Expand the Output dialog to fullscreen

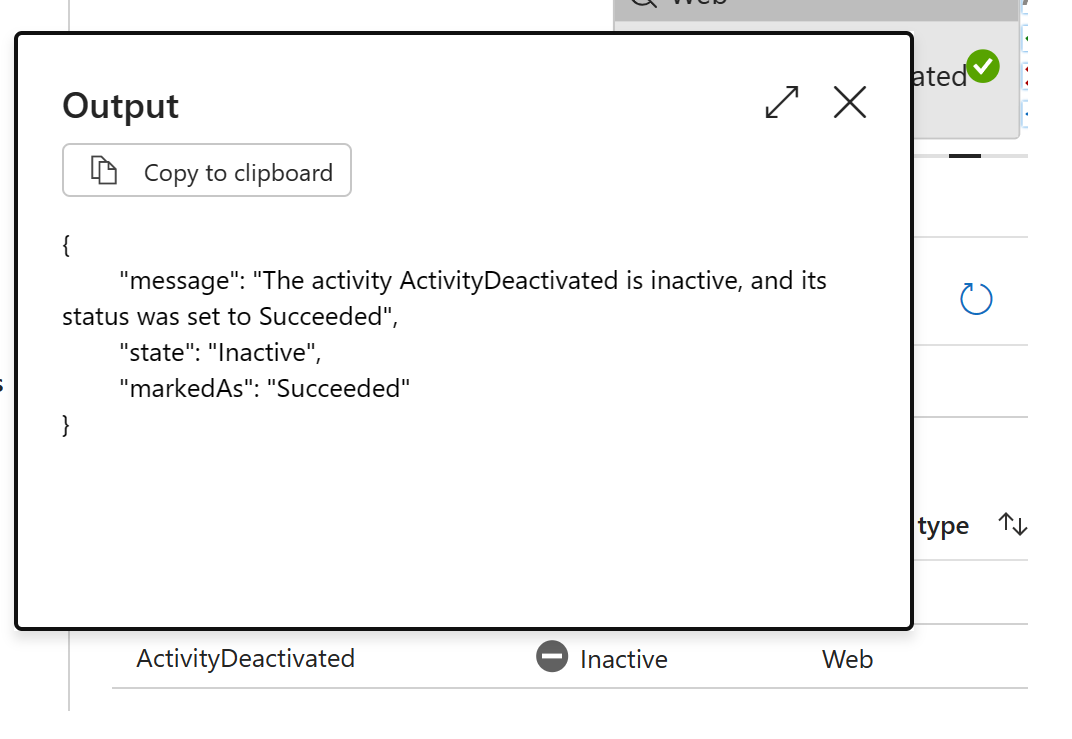pos(781,102)
